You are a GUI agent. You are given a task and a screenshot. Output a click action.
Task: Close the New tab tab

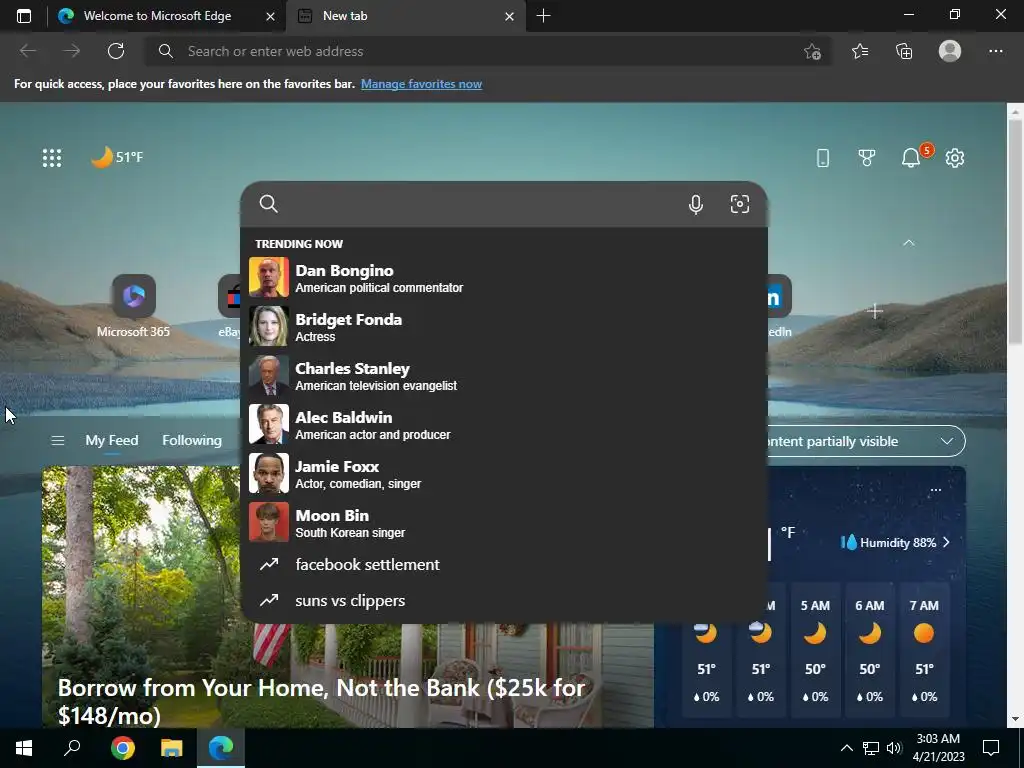(x=509, y=16)
